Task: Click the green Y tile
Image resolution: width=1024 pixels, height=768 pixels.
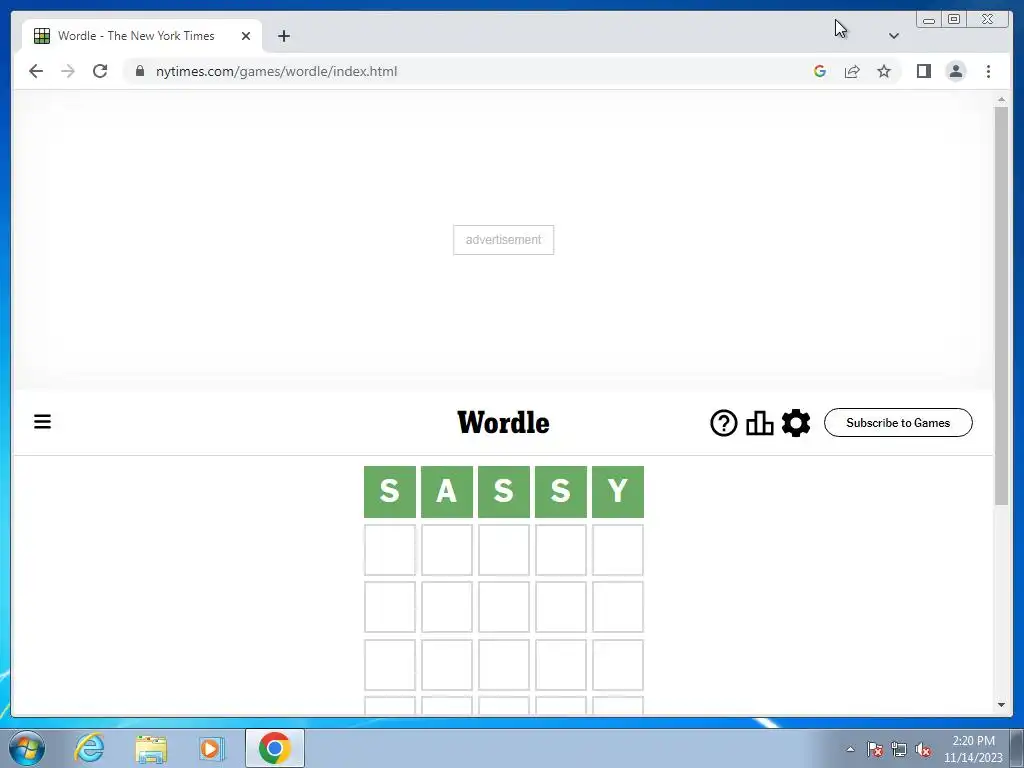Action: coord(618,492)
